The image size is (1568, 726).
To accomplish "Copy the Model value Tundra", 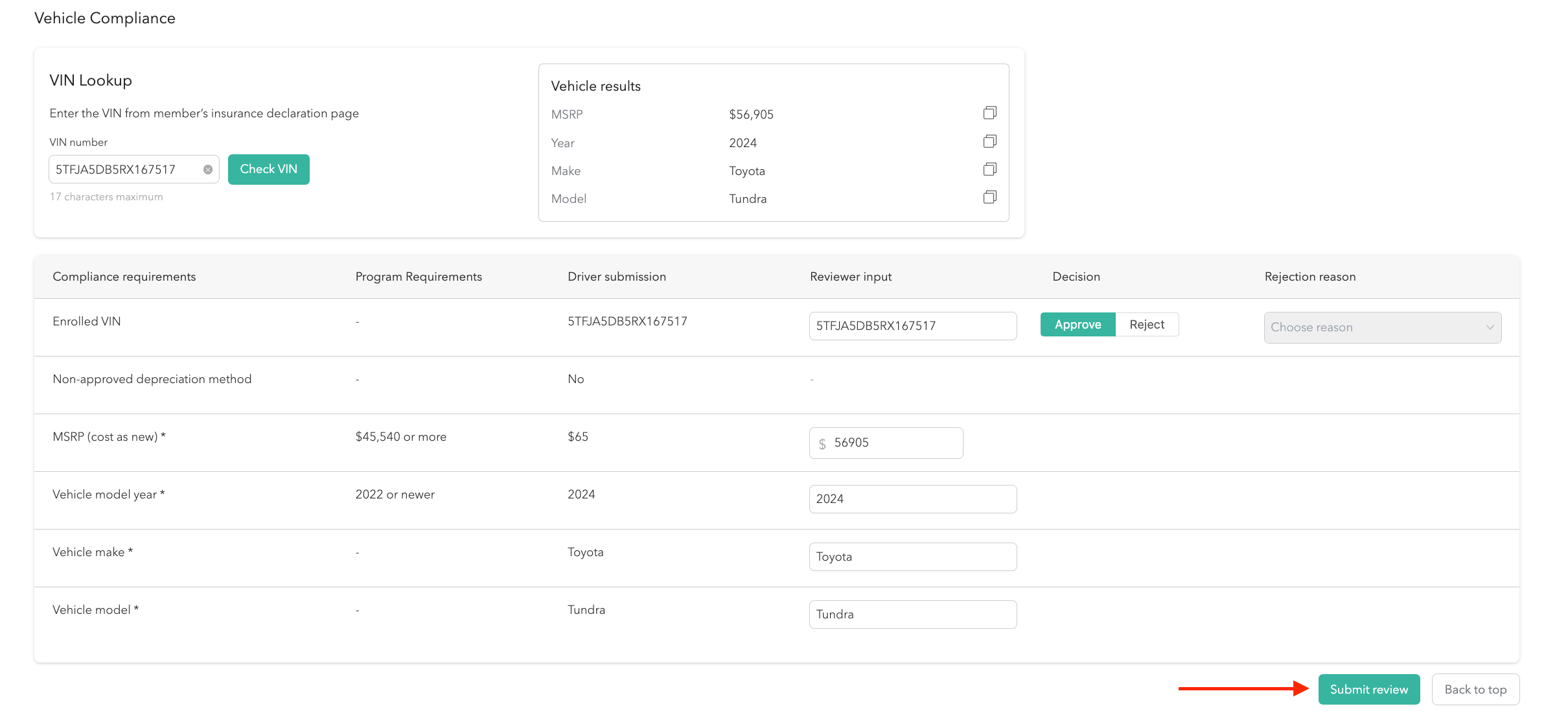I will (x=989, y=197).
